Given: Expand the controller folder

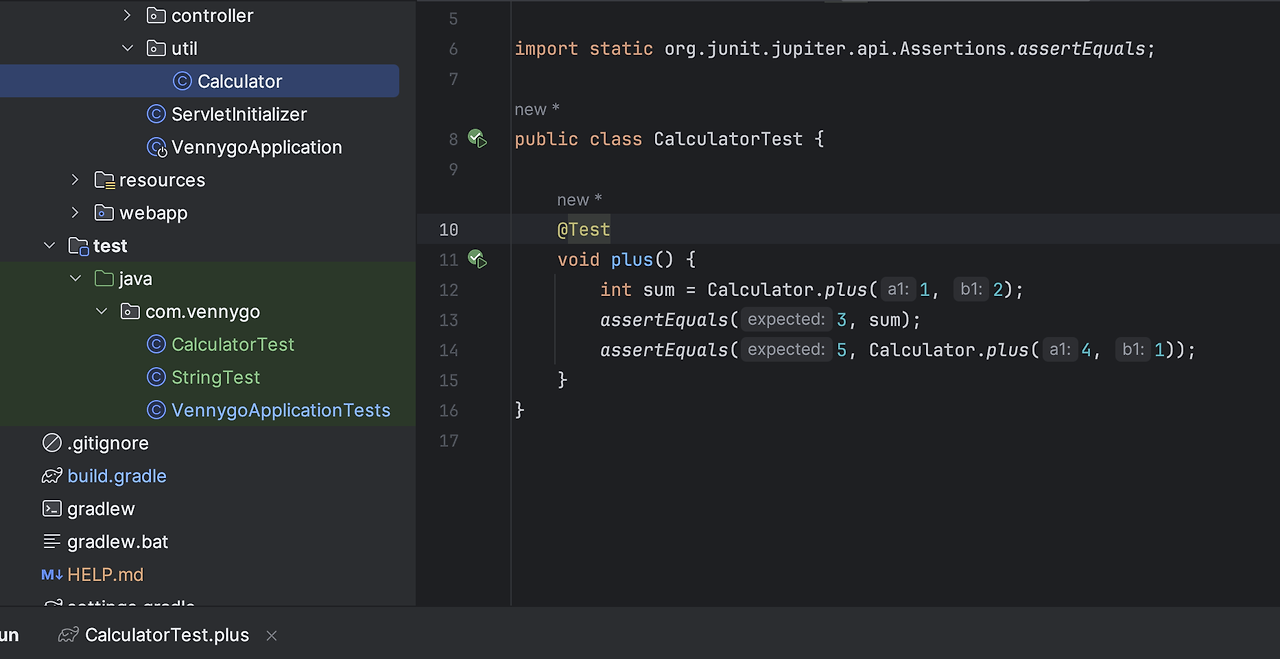Looking at the screenshot, I should point(127,15).
